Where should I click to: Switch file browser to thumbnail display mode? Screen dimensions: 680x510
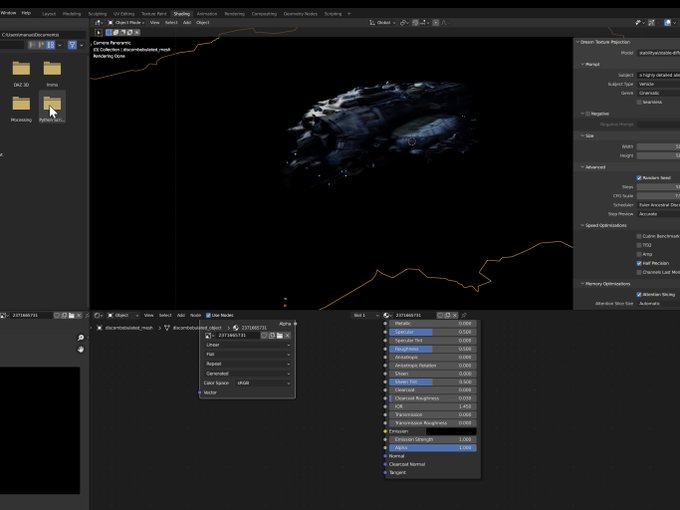point(51,45)
